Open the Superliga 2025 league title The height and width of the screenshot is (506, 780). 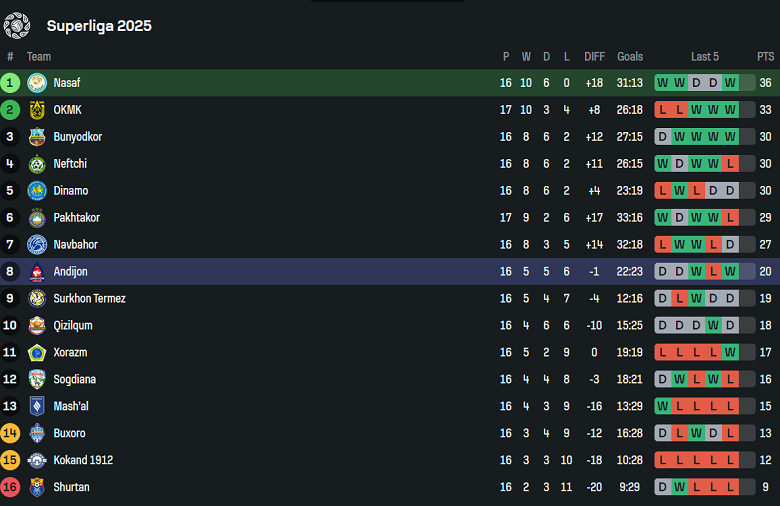tap(99, 26)
